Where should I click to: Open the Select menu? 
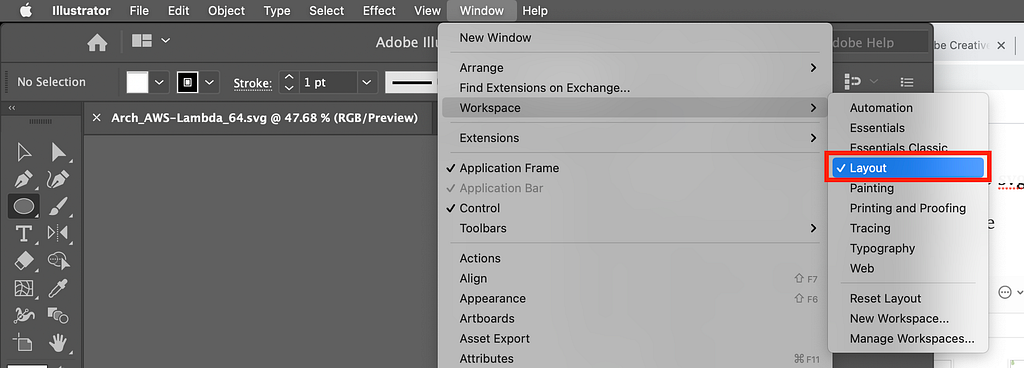[x=327, y=10]
